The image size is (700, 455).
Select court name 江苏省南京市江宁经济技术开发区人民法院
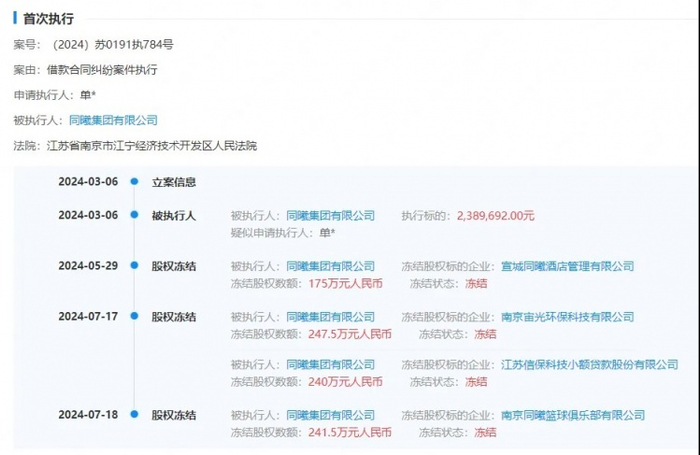click(x=152, y=146)
